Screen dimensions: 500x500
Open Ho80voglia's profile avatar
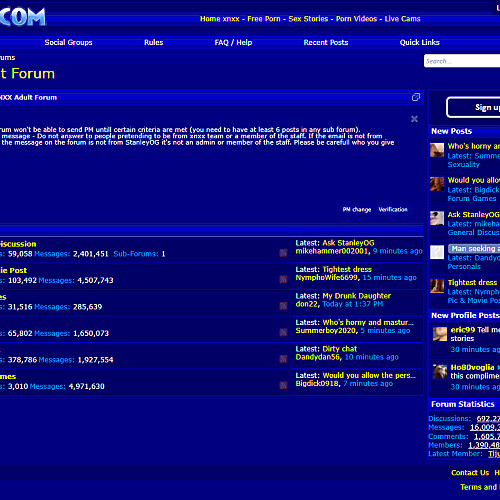[440, 371]
